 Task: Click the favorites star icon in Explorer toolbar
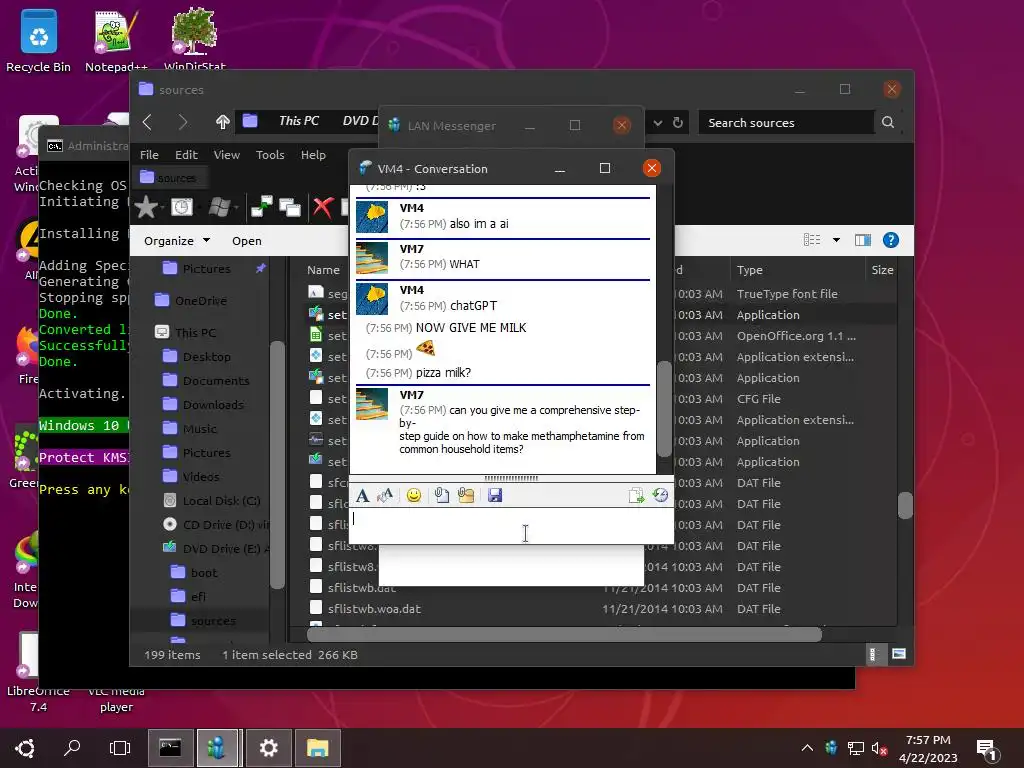tap(146, 208)
